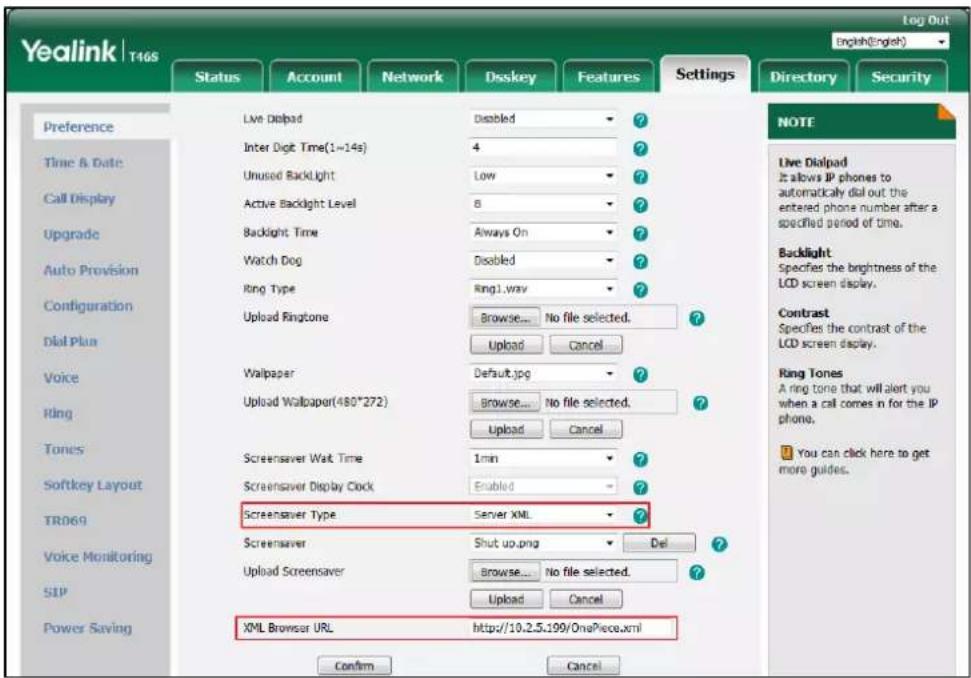Expand the Live Dialpad dropdown
The width and height of the screenshot is (971, 678).
[542, 119]
